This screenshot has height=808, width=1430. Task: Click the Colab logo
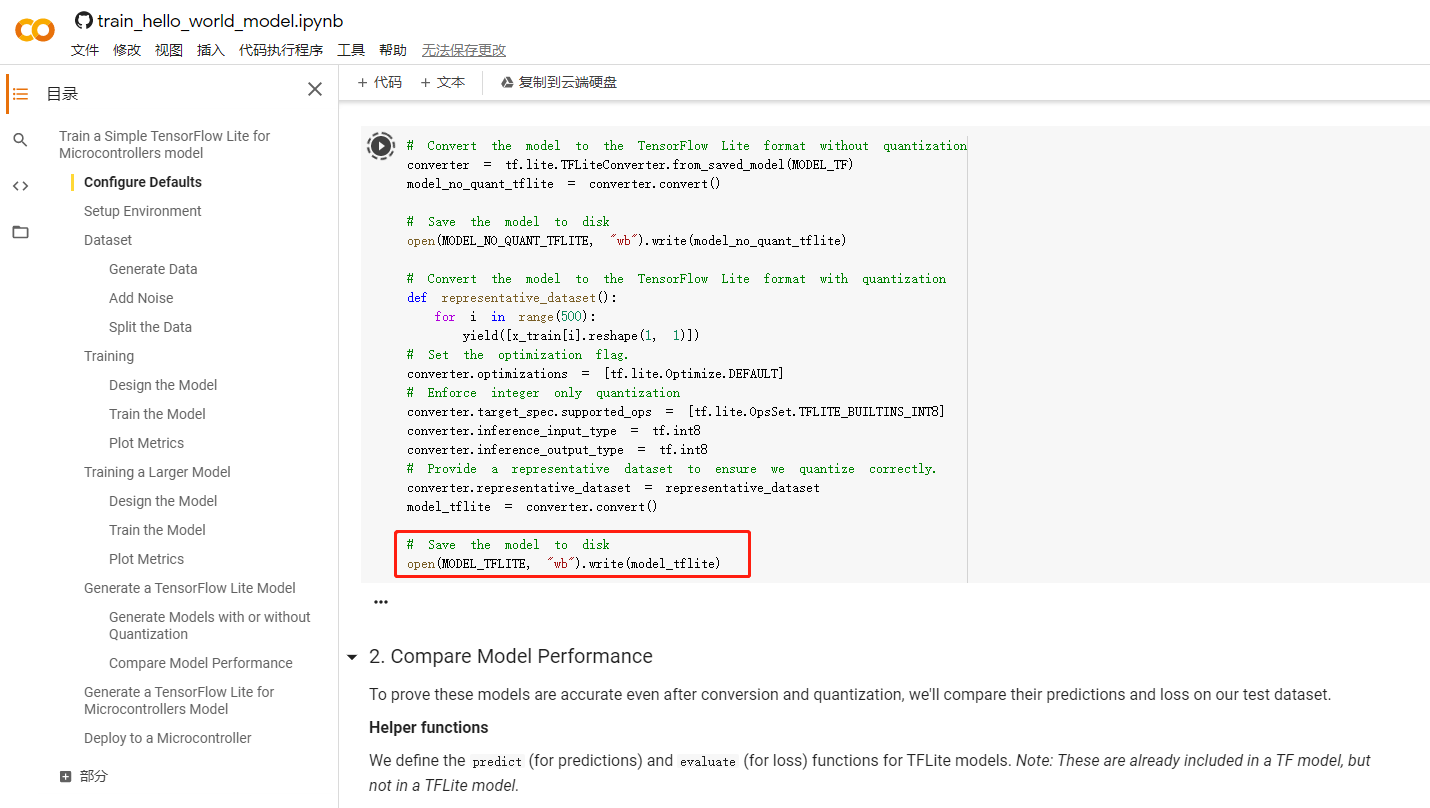(35, 30)
